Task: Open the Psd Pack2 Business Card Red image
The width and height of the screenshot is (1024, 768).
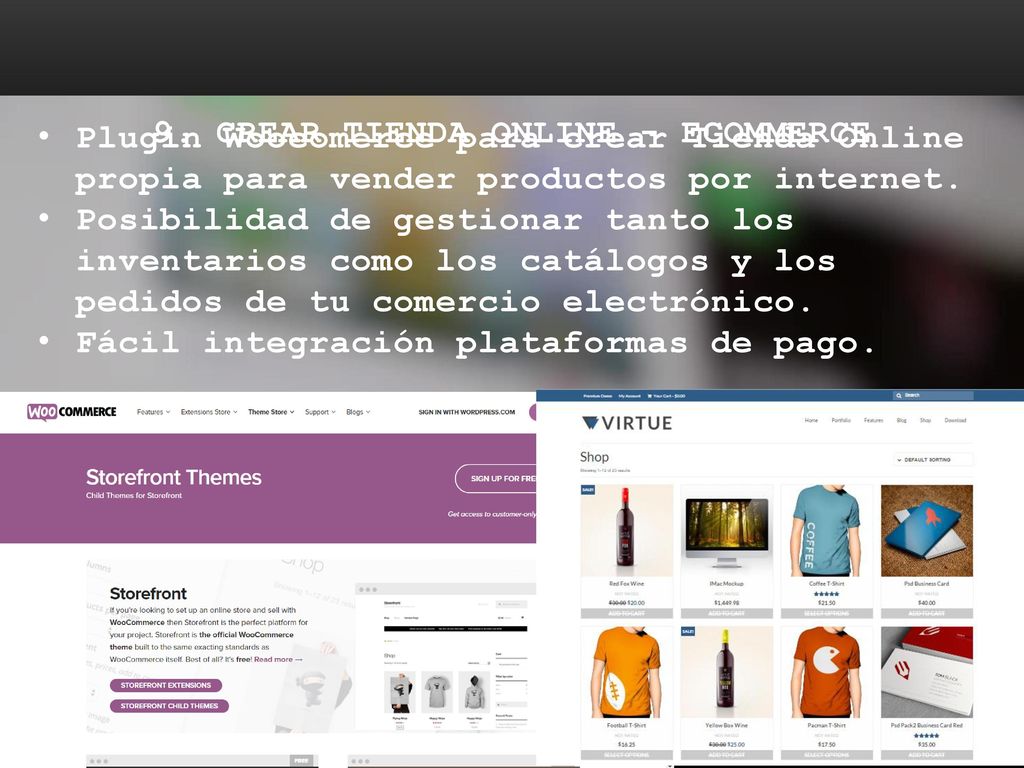Action: coord(927,673)
